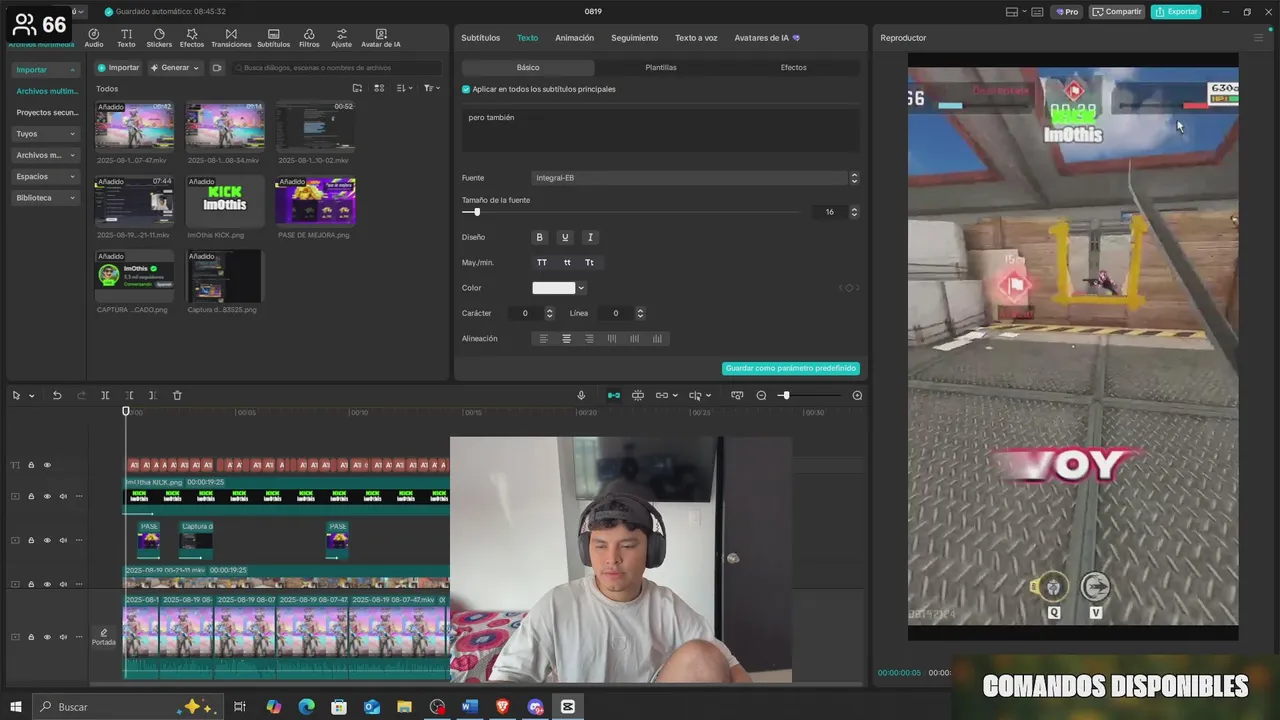Image resolution: width=1280 pixels, height=720 pixels.
Task: Open the Transiciones panel
Action: [231, 38]
